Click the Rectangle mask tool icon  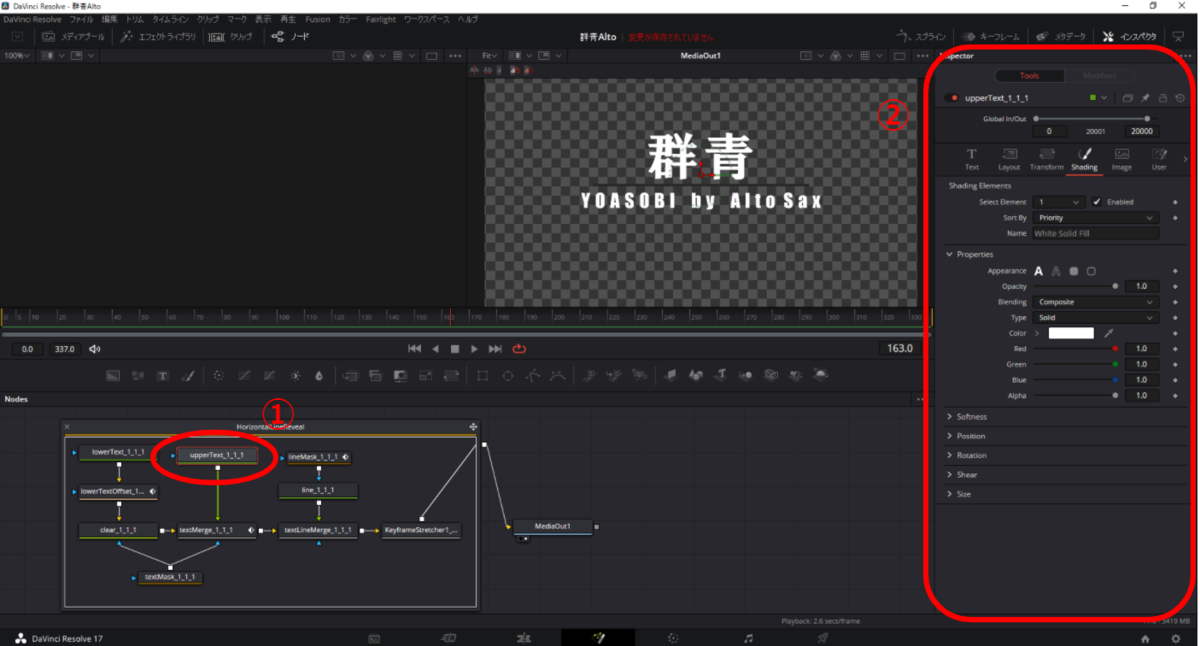482,376
